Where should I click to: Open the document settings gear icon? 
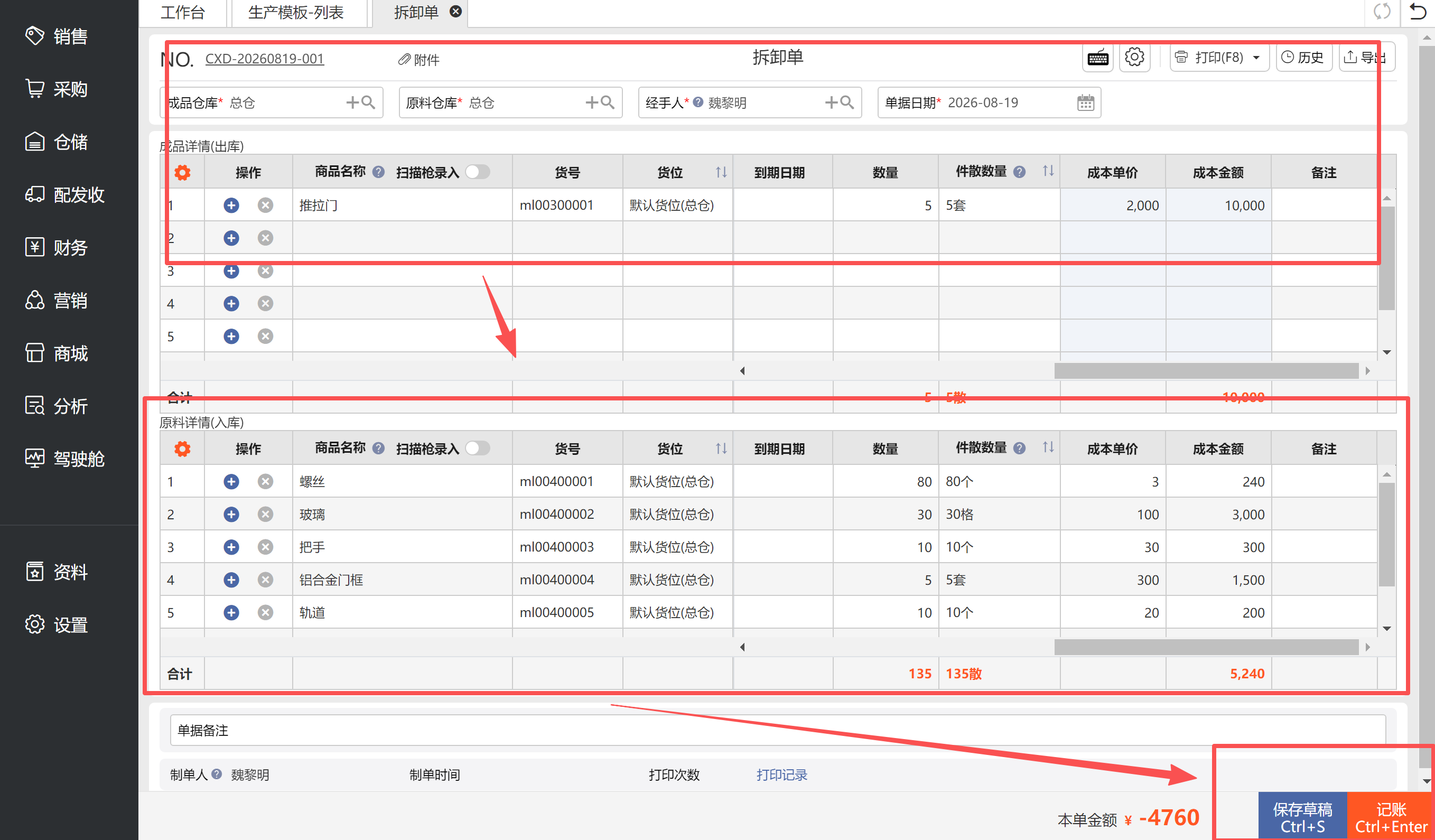[1134, 58]
